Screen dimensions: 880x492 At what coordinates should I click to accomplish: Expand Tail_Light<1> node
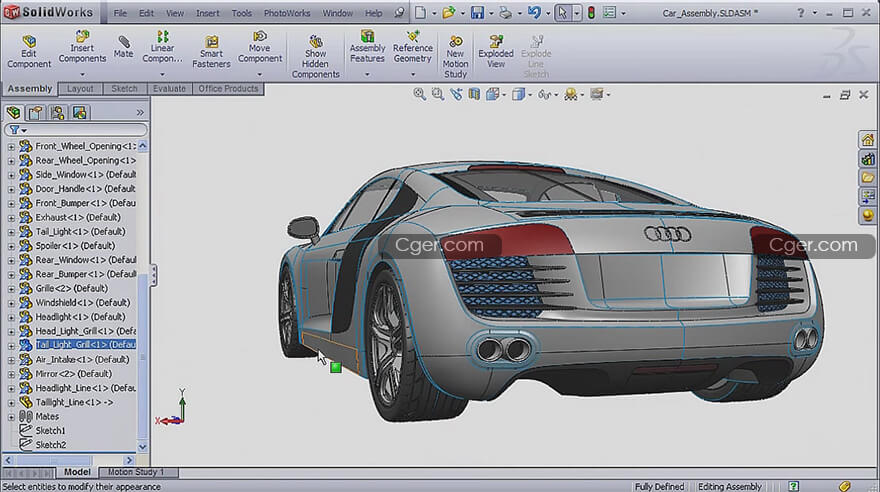[x=11, y=232]
